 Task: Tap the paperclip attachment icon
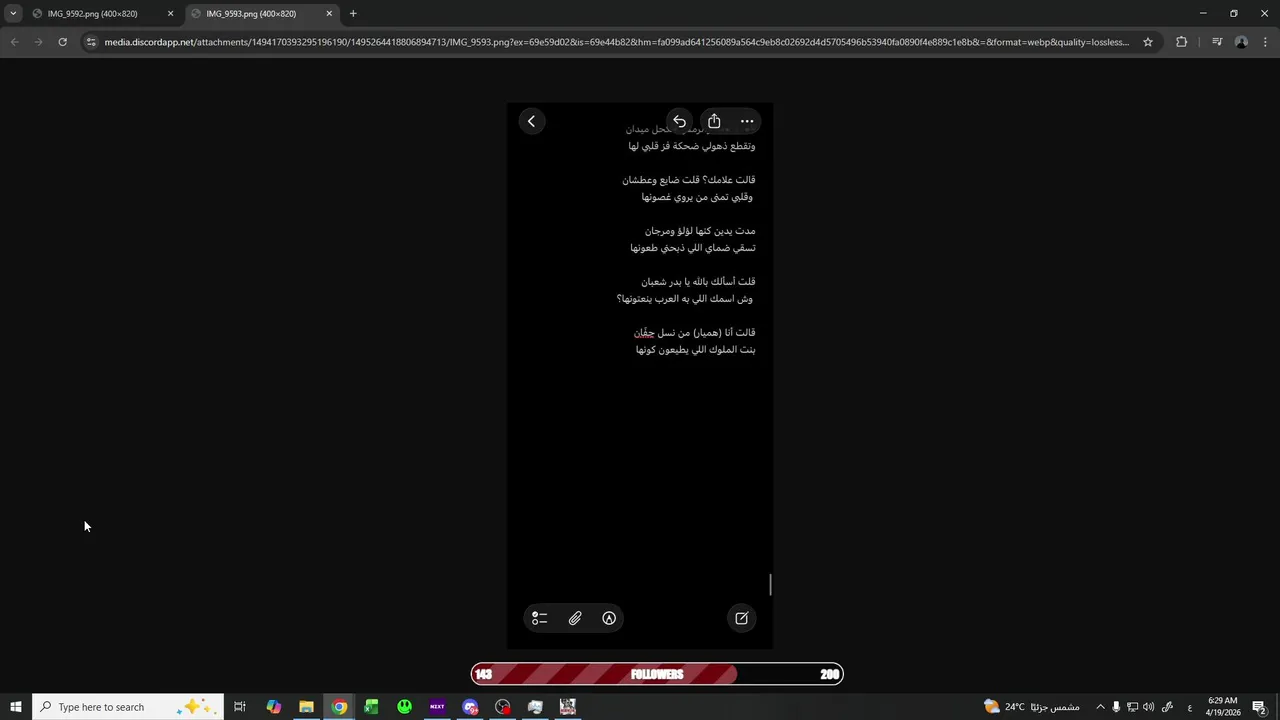(x=575, y=618)
